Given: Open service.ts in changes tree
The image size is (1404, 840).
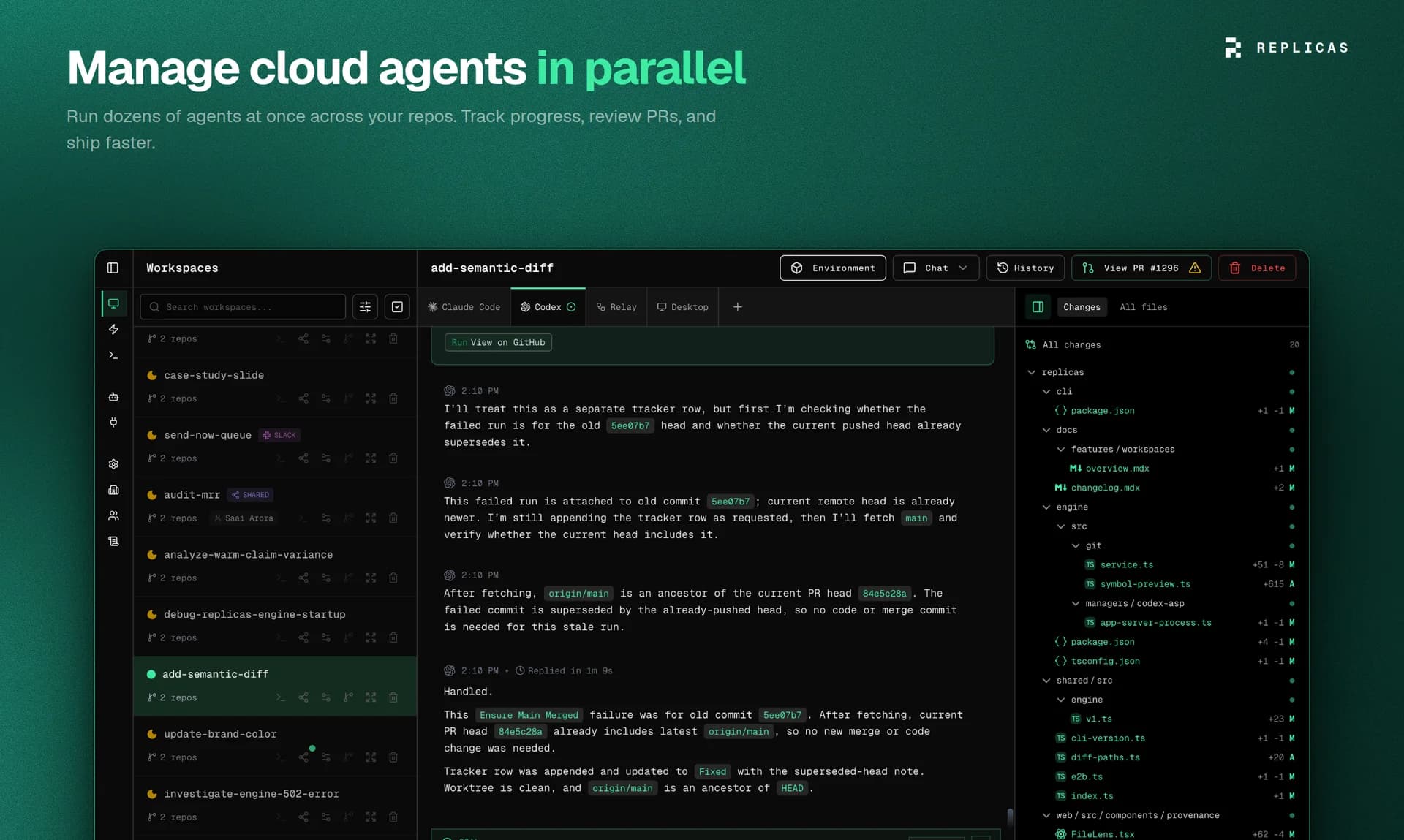Looking at the screenshot, I should point(1126,565).
